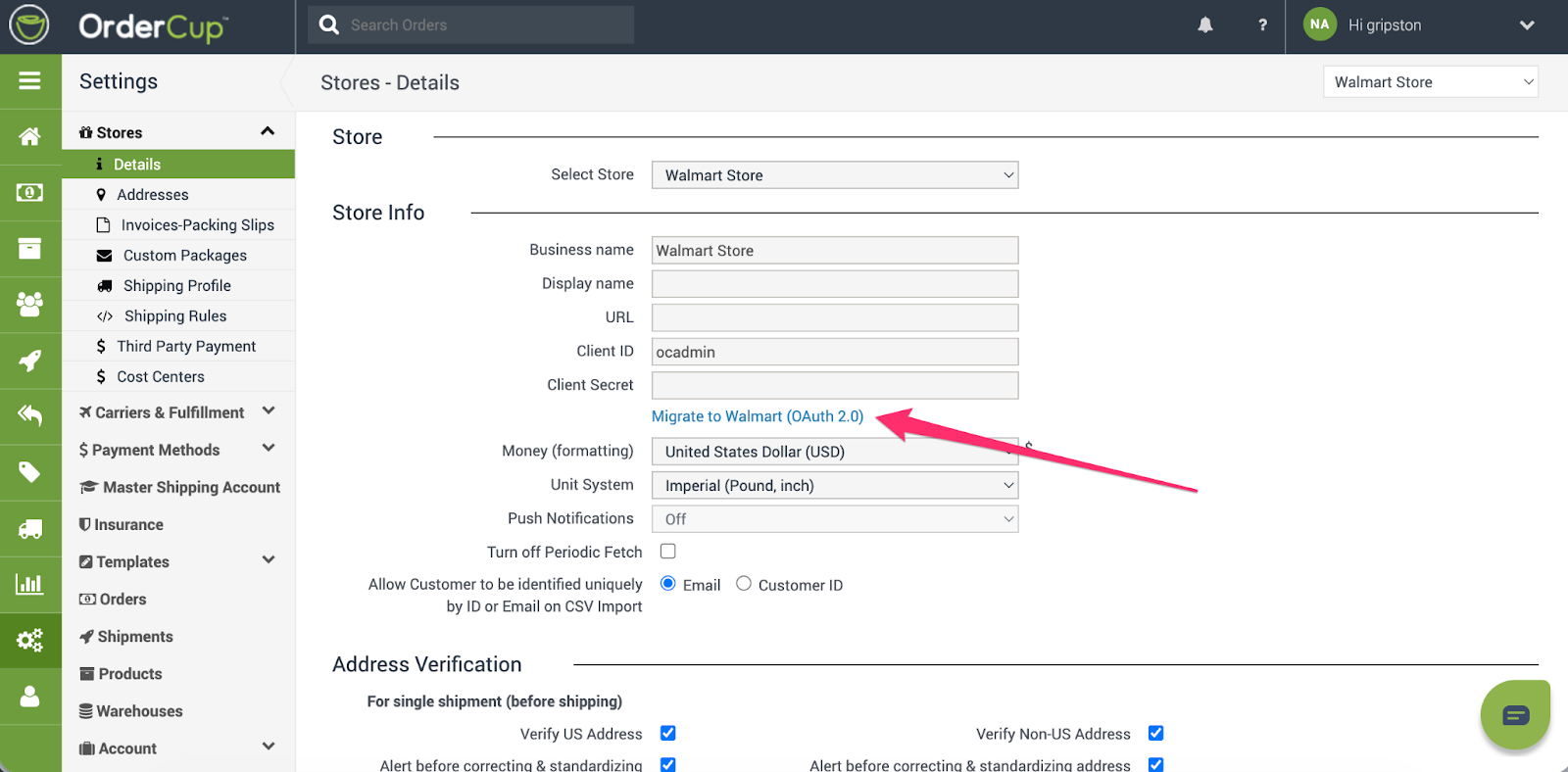The width and height of the screenshot is (1568, 772).
Task: Click Migrate to Walmart (OAuth 2.0) link
Action: point(758,416)
